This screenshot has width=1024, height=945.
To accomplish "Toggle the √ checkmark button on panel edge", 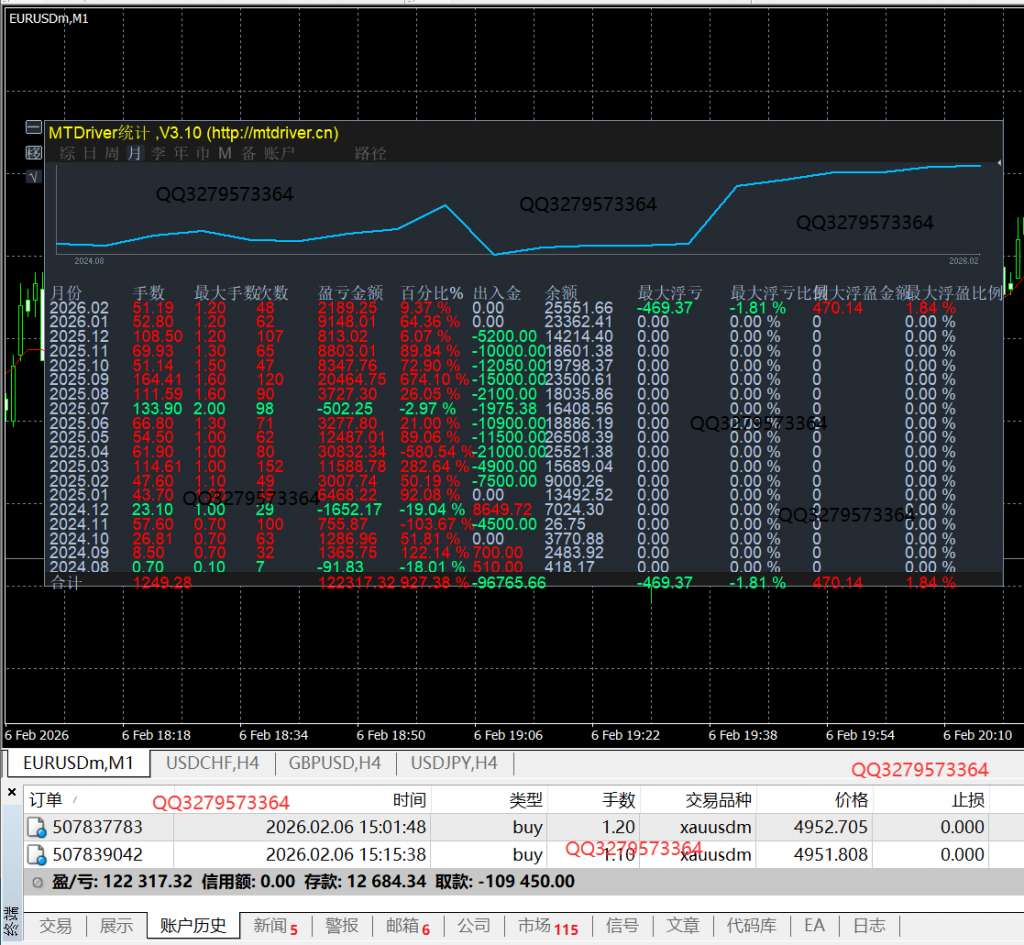I will pos(34,177).
